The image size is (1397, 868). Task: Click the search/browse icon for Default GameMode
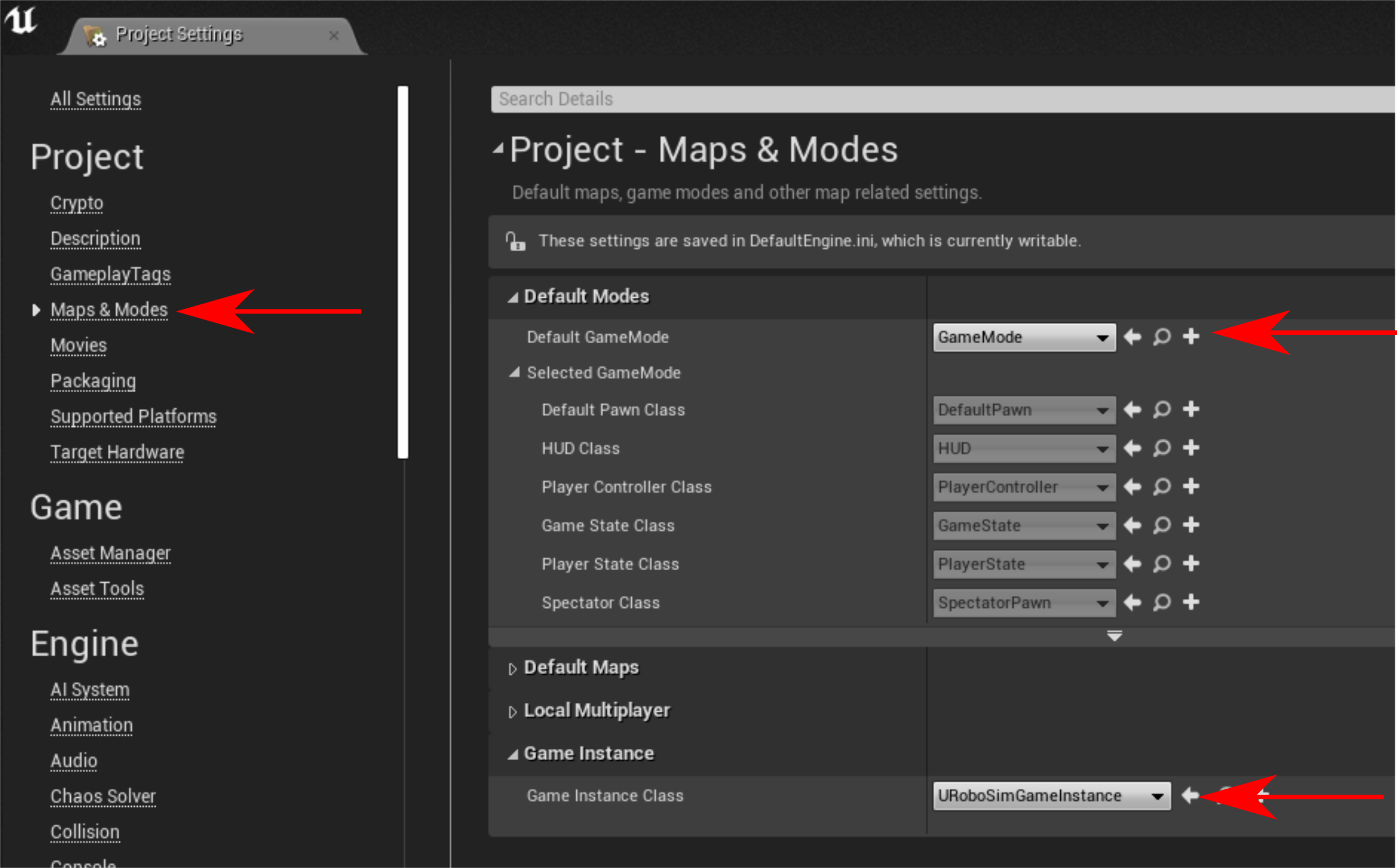1163,337
